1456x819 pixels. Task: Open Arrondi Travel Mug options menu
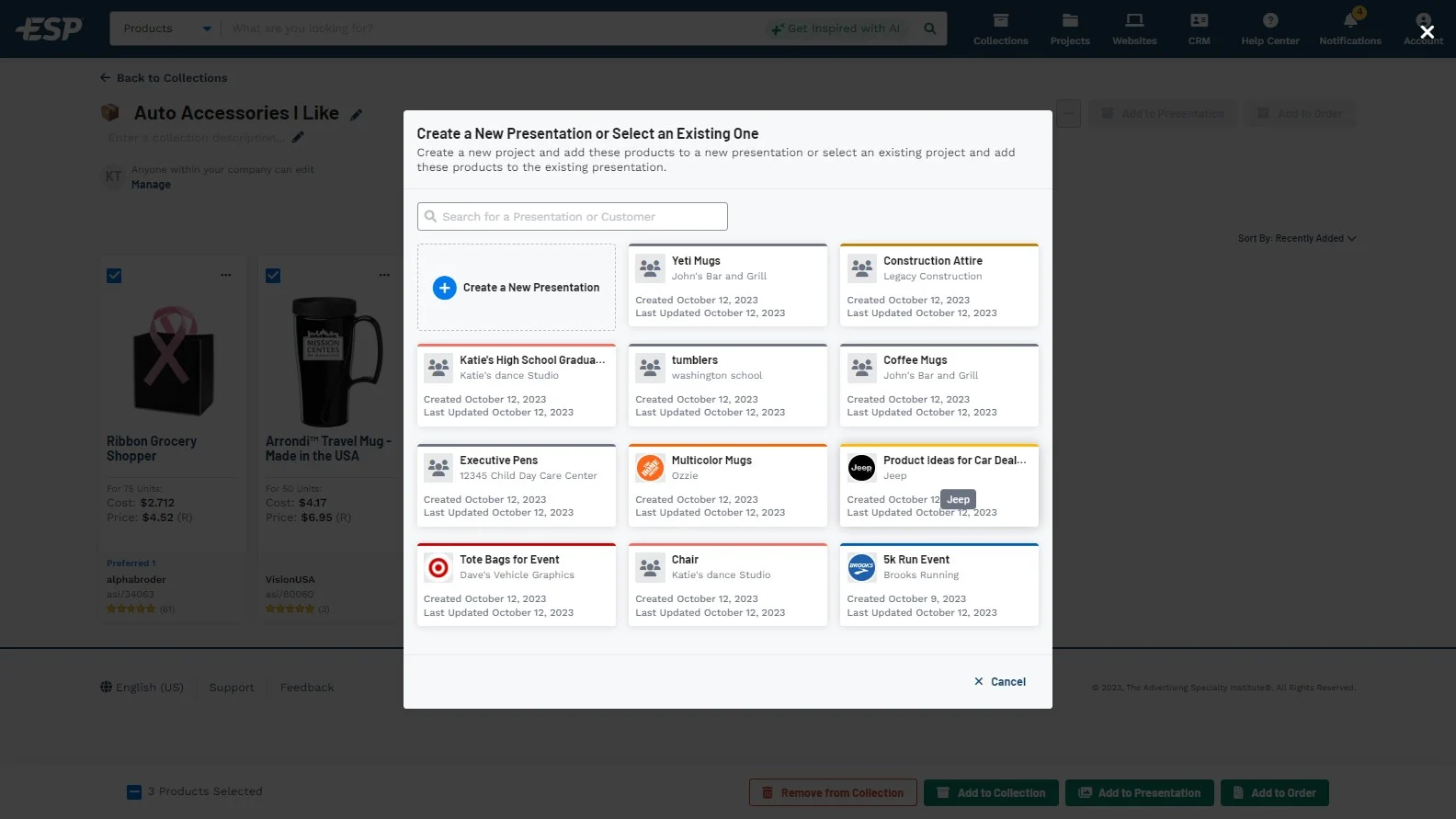pyautogui.click(x=384, y=275)
